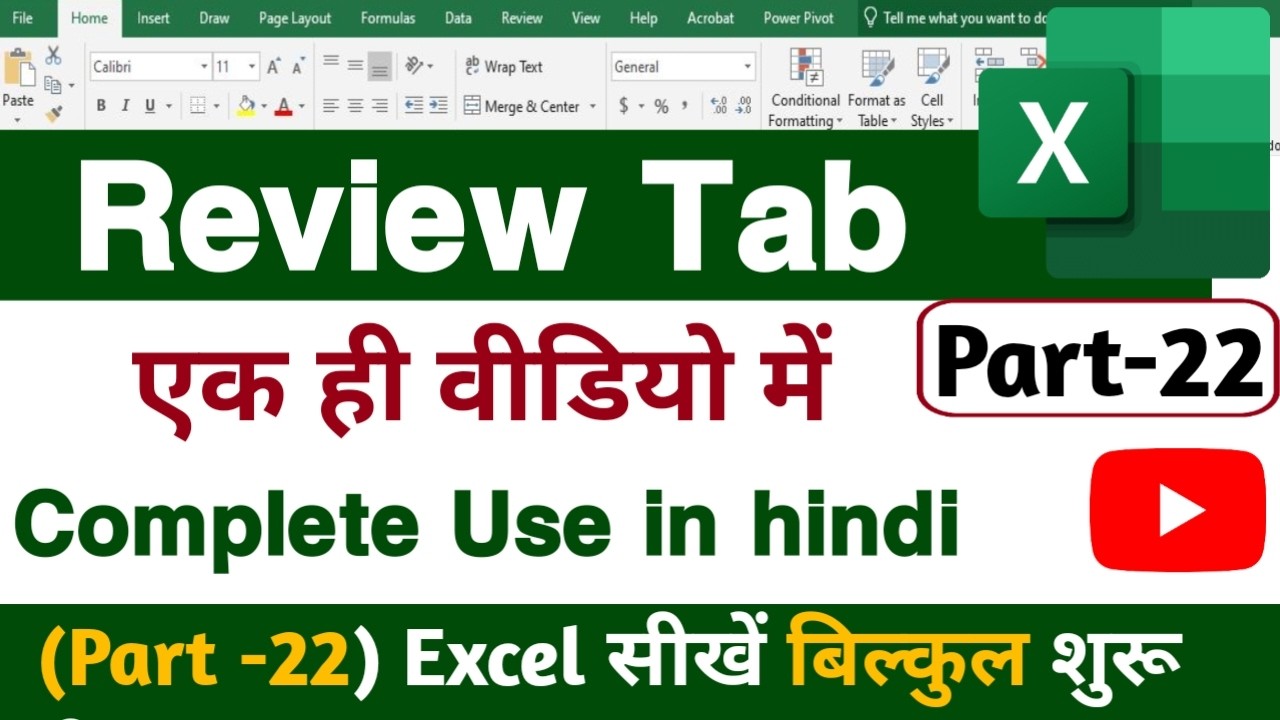Expand the Paste options arrow
Screen dimensions: 1280x720
click(18, 120)
